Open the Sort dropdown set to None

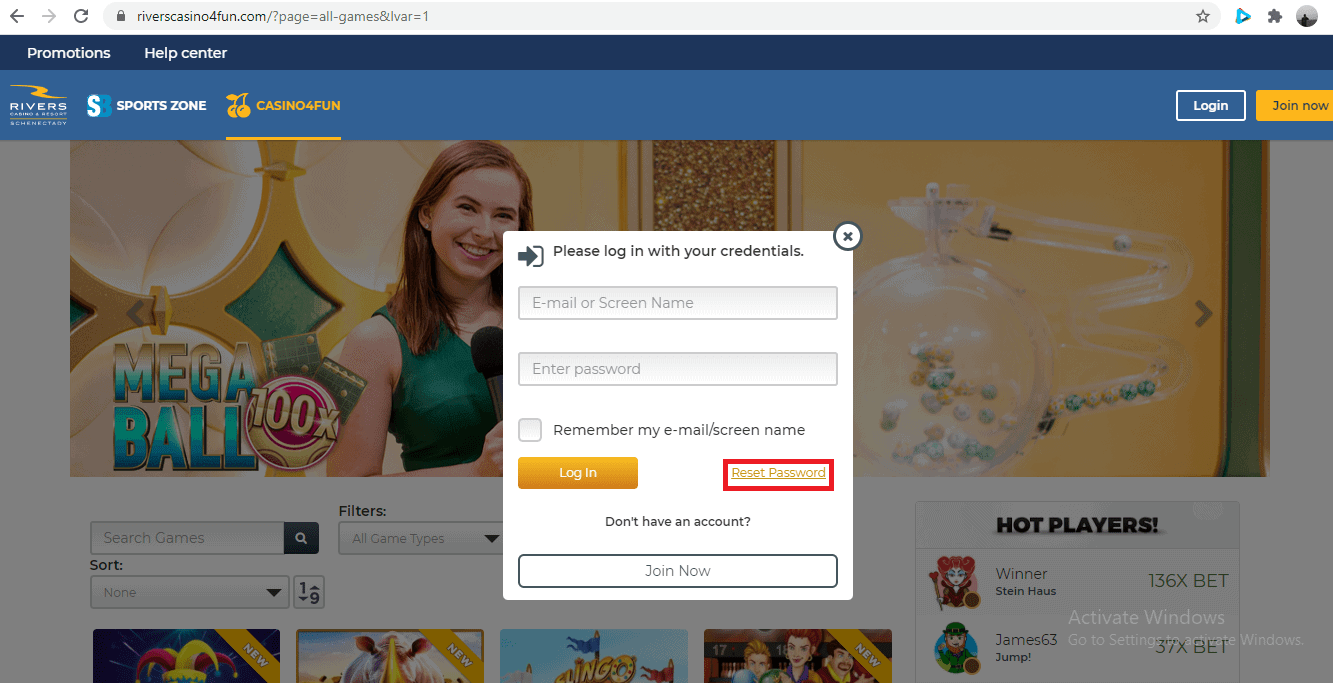(x=189, y=591)
